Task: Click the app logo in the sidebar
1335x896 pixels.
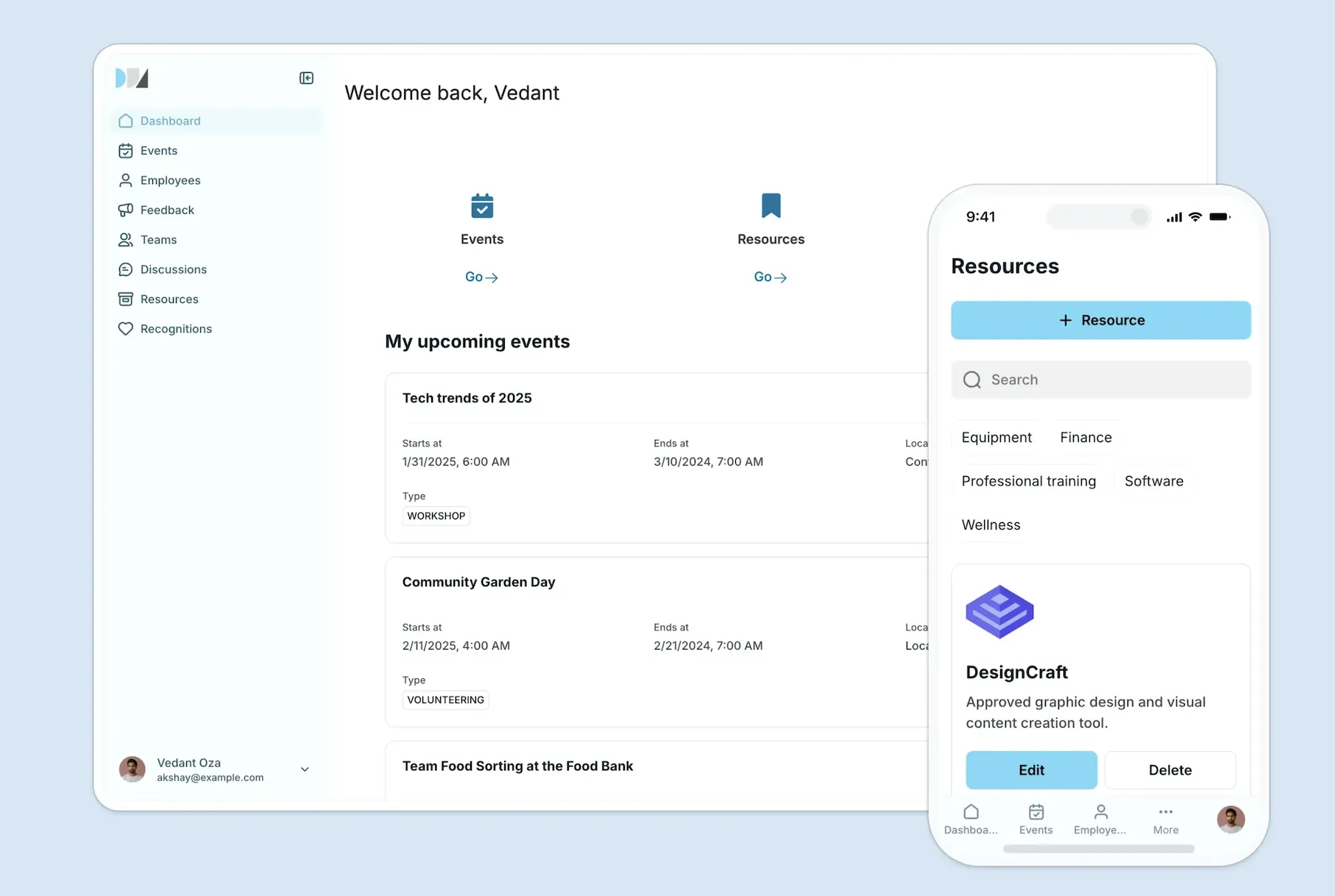Action: click(x=132, y=78)
